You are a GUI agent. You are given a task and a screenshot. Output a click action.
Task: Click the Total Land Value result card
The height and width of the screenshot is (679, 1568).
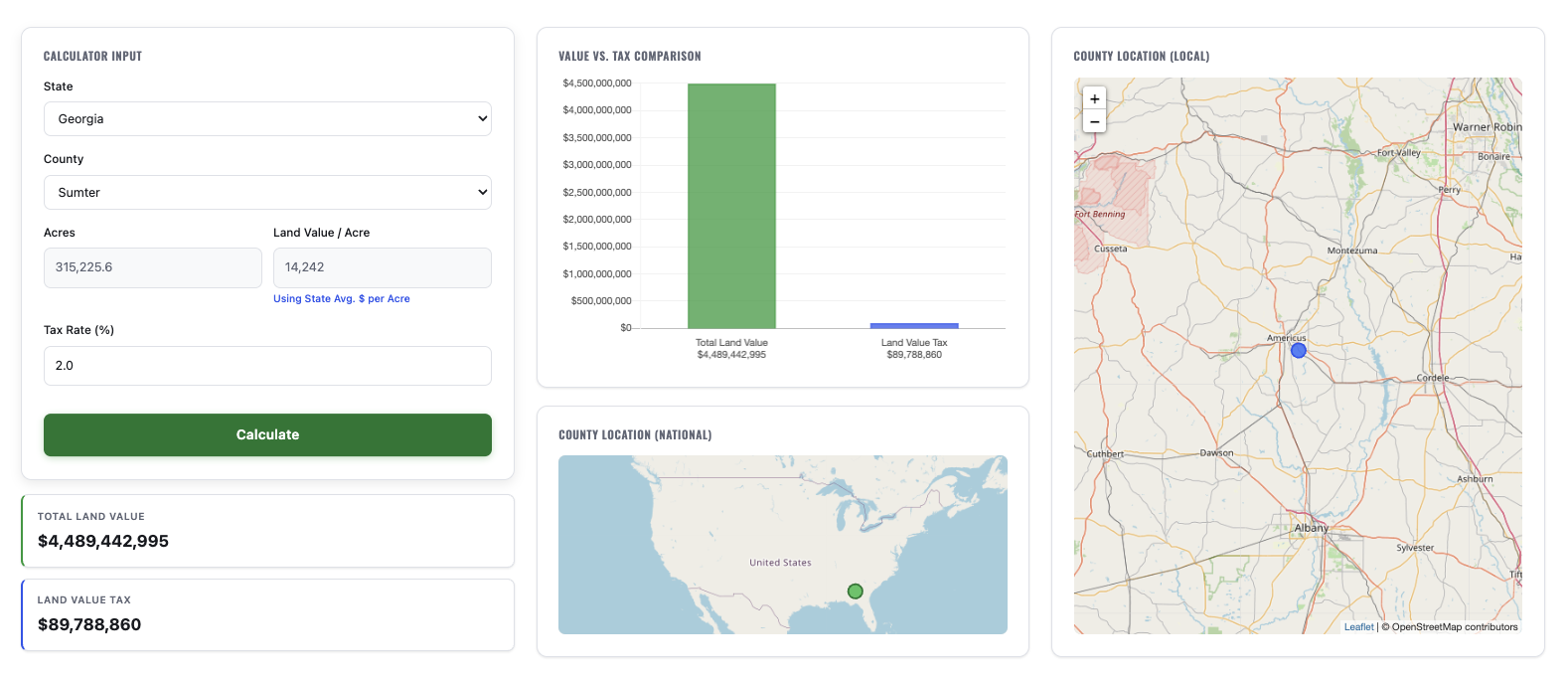click(267, 531)
